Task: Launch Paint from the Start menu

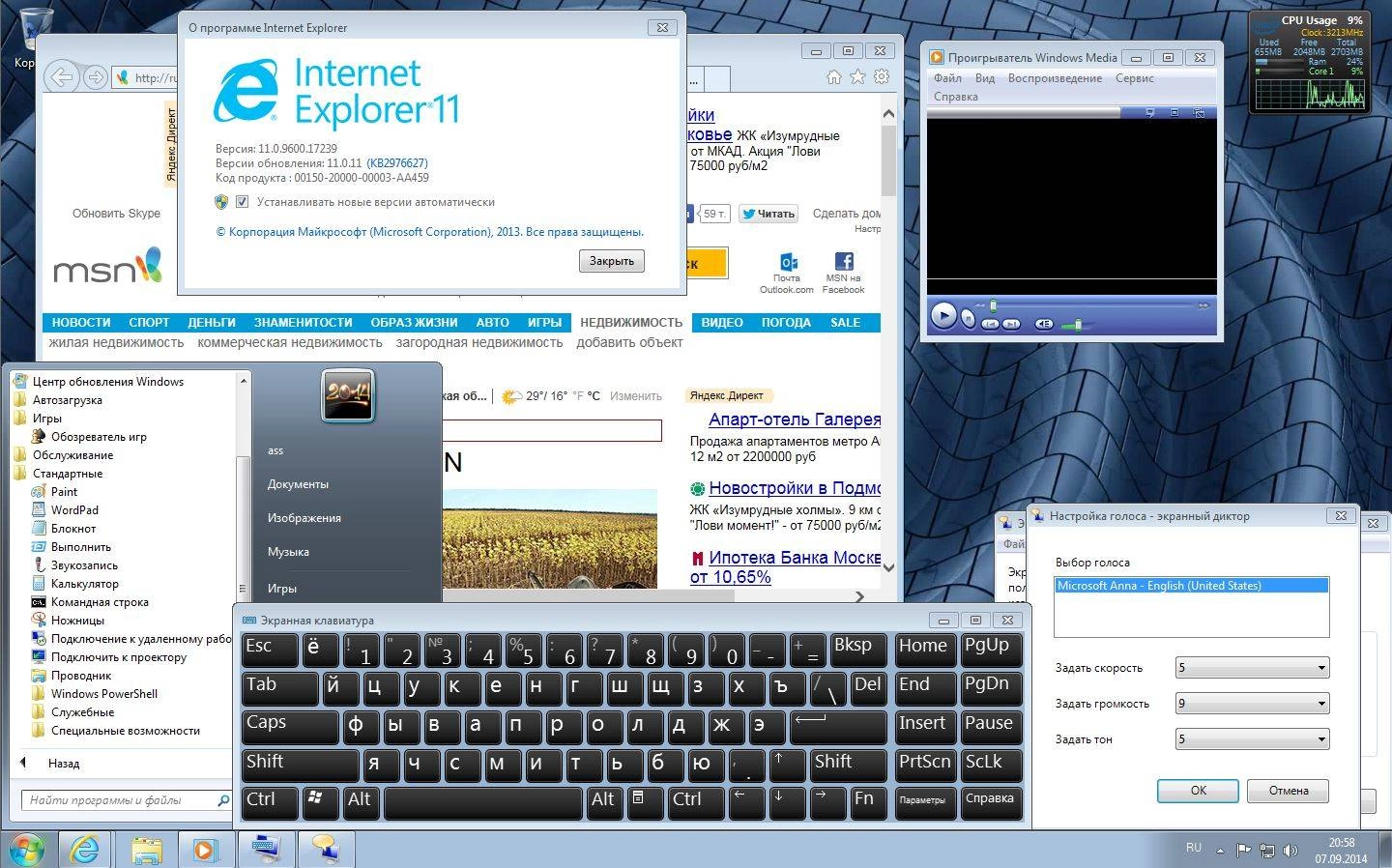Action: pos(64,491)
